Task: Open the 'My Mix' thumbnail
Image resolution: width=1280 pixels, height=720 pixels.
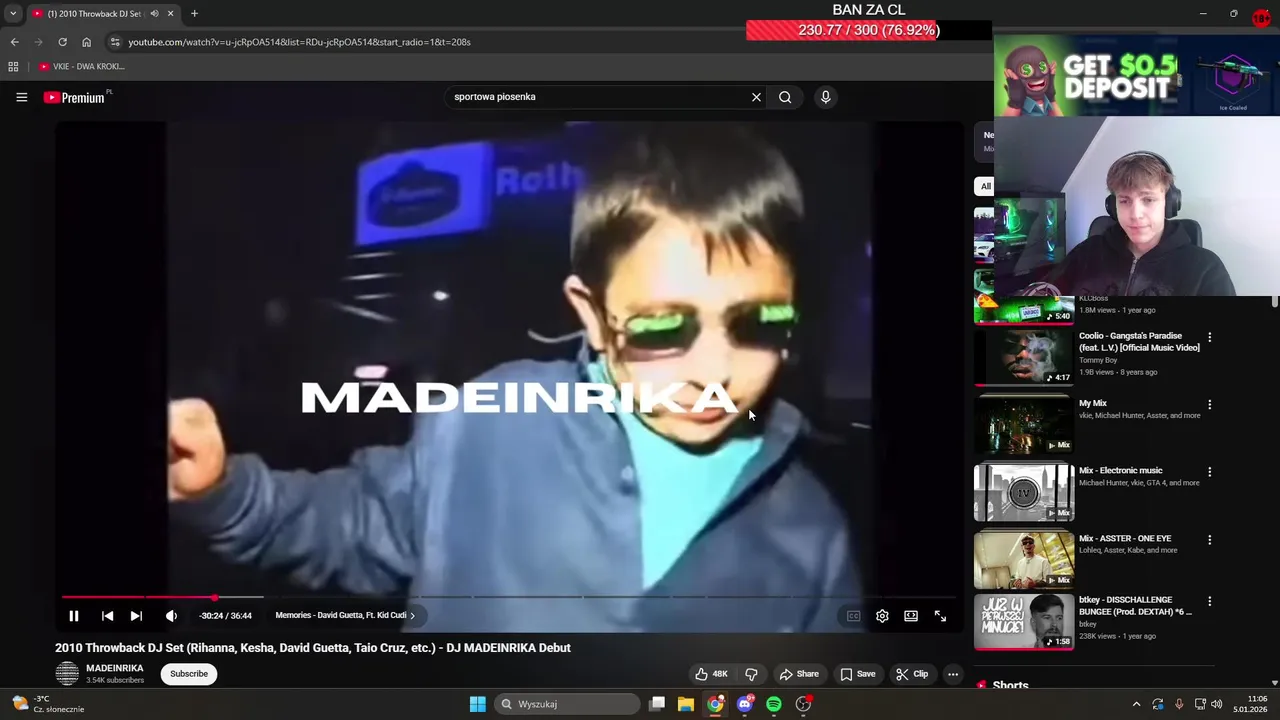Action: click(1024, 424)
